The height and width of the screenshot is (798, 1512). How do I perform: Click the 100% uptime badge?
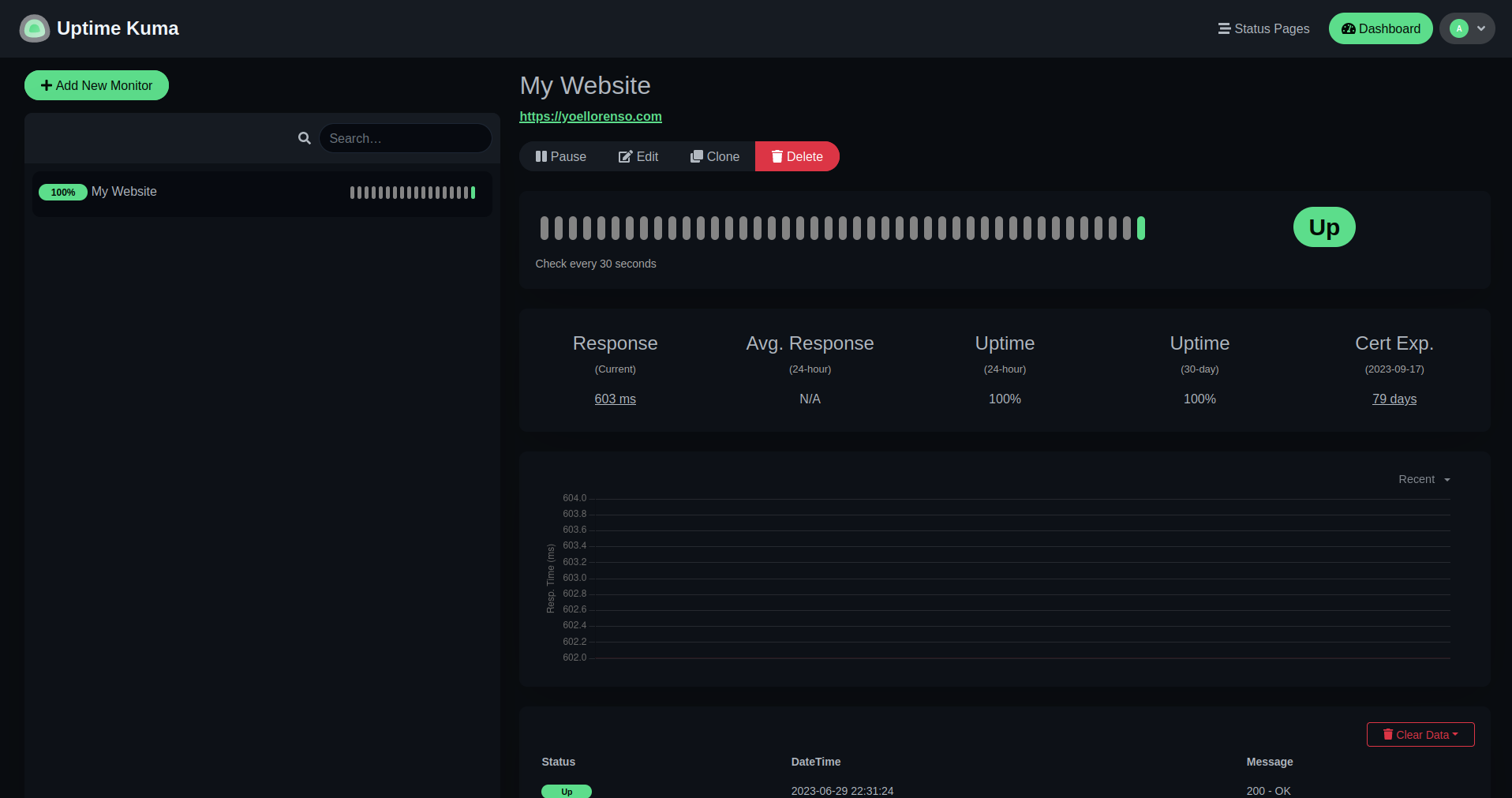[x=63, y=192]
